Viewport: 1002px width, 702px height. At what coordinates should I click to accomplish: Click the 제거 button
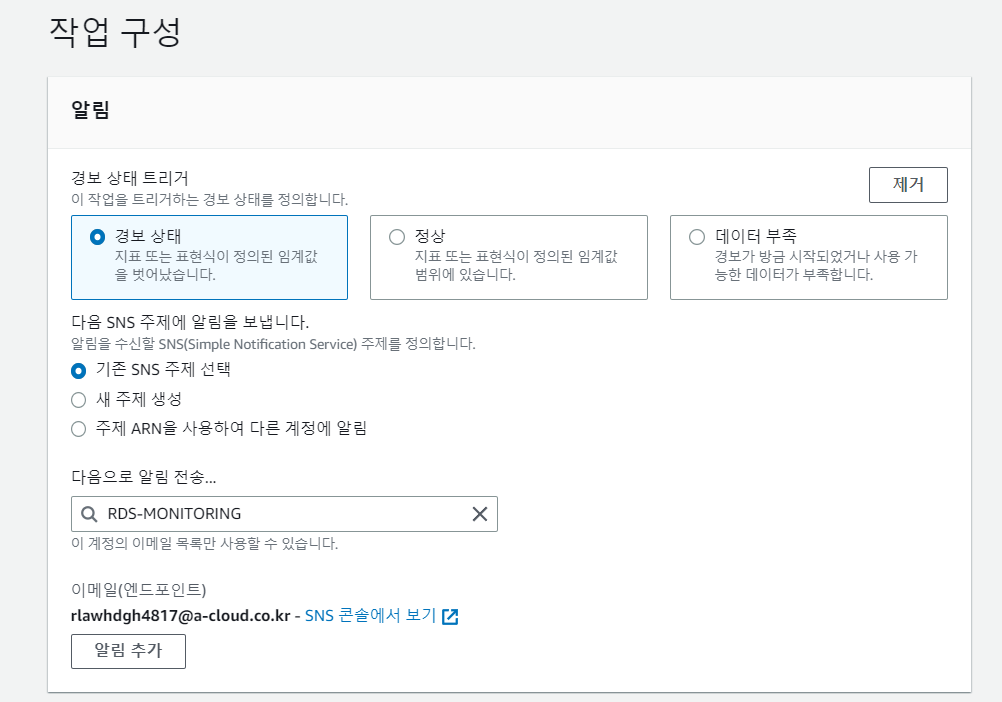pyautogui.click(x=908, y=185)
